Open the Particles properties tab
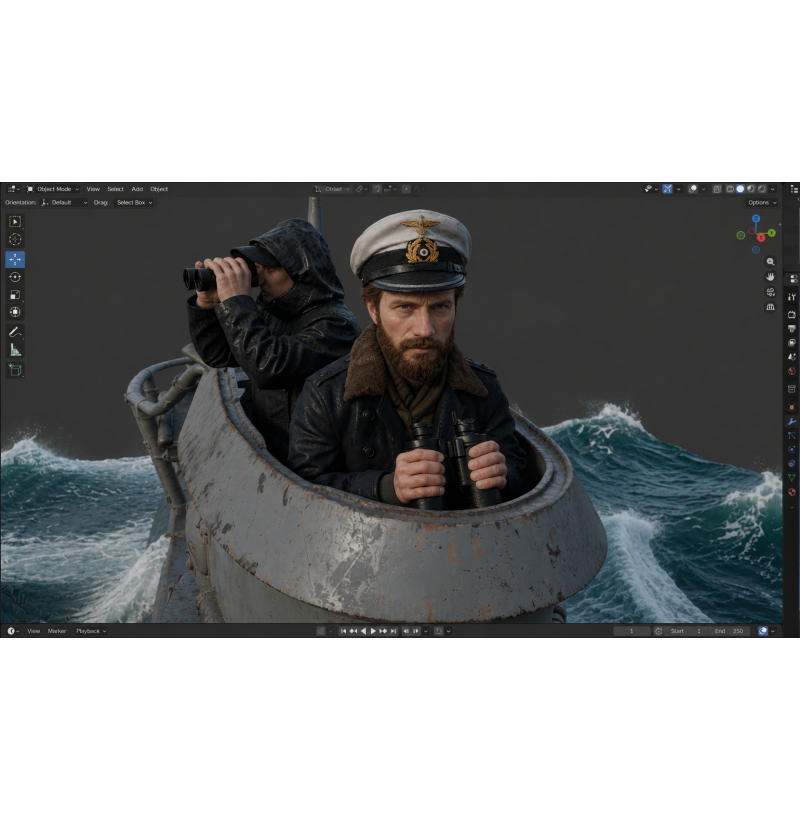 click(x=792, y=435)
